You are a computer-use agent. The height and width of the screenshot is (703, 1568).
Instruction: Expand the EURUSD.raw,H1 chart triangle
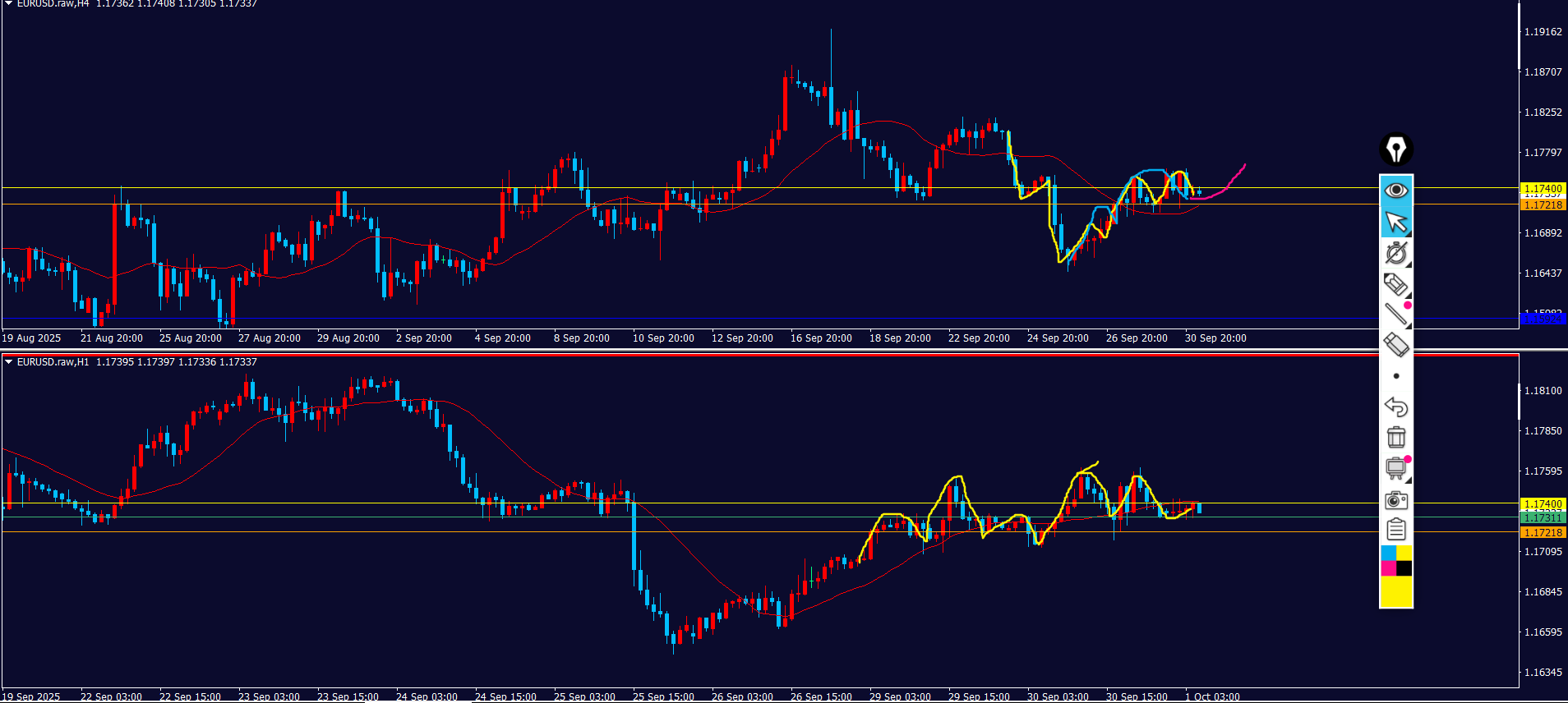click(x=8, y=361)
